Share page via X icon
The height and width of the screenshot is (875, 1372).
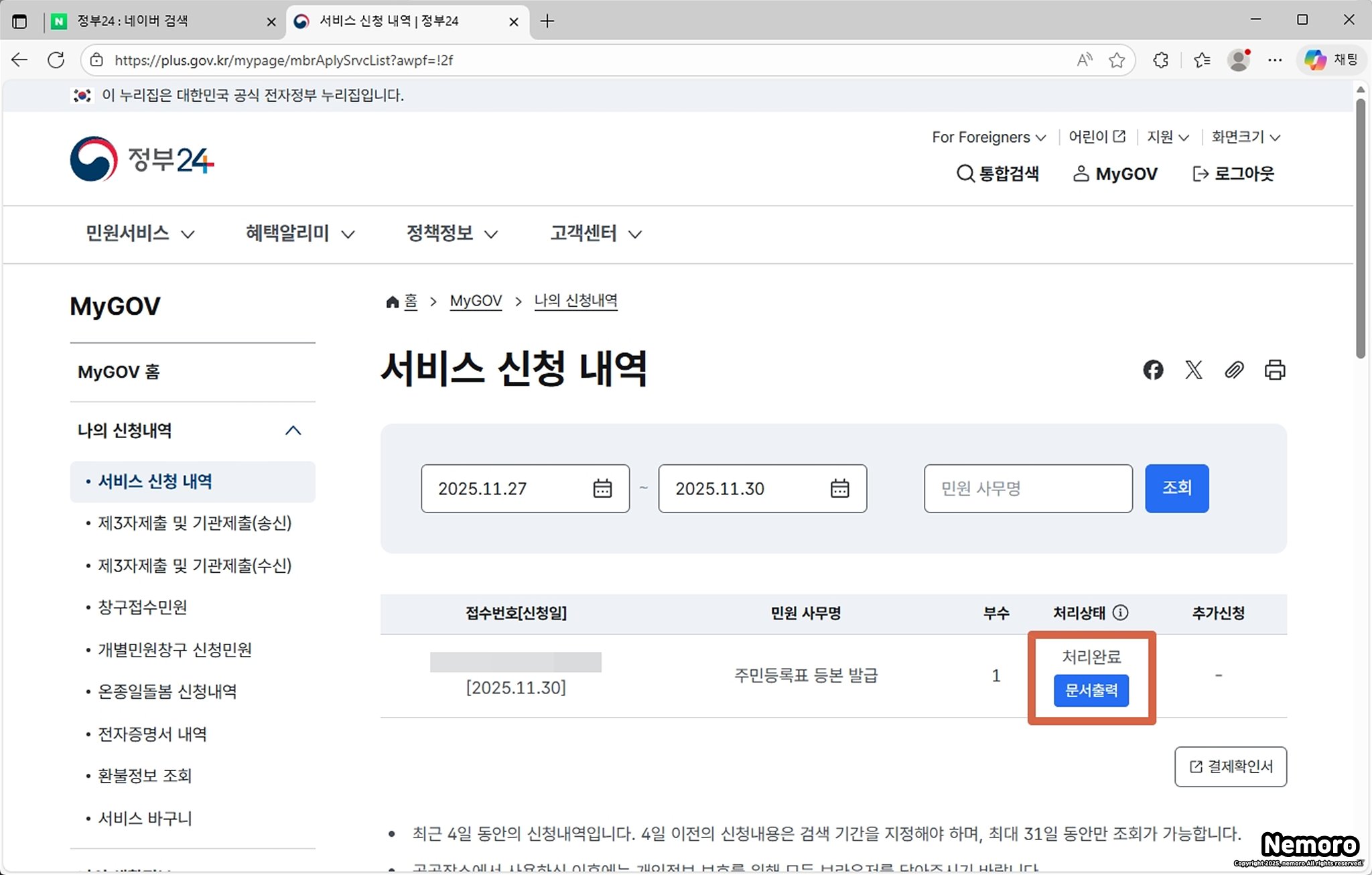[x=1193, y=370]
